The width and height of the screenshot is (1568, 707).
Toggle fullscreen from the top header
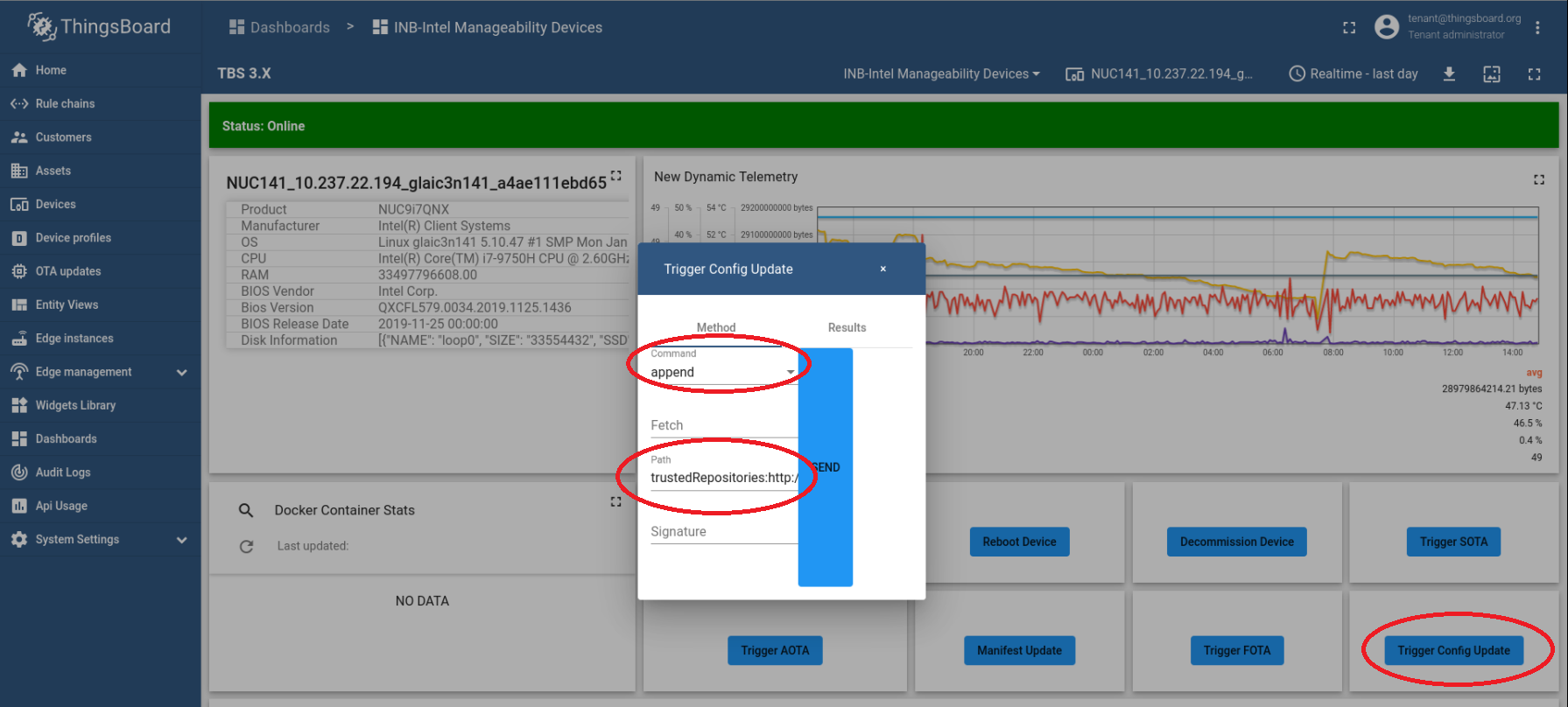1349,27
